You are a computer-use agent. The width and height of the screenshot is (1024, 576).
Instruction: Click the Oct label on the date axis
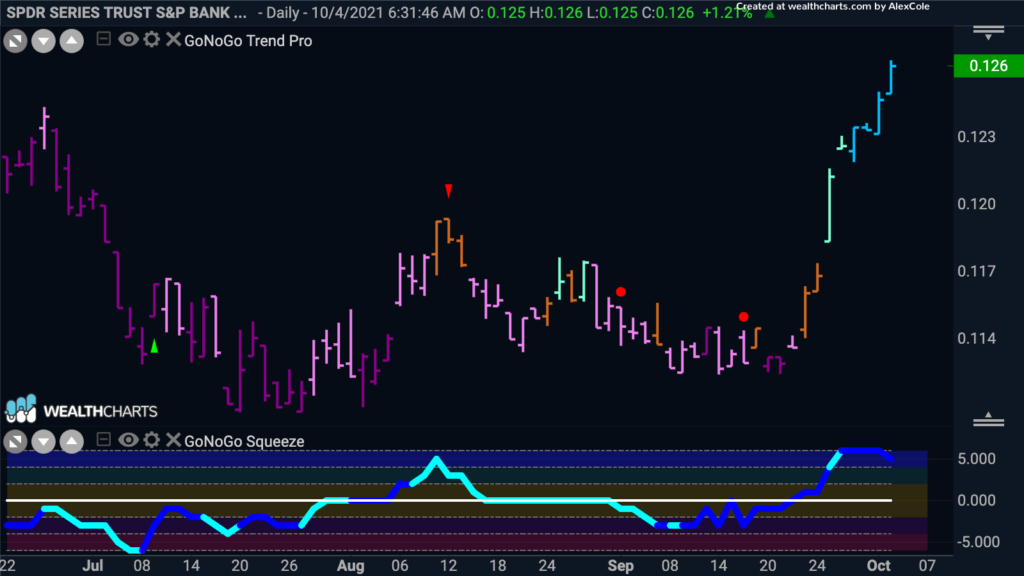(x=878, y=566)
